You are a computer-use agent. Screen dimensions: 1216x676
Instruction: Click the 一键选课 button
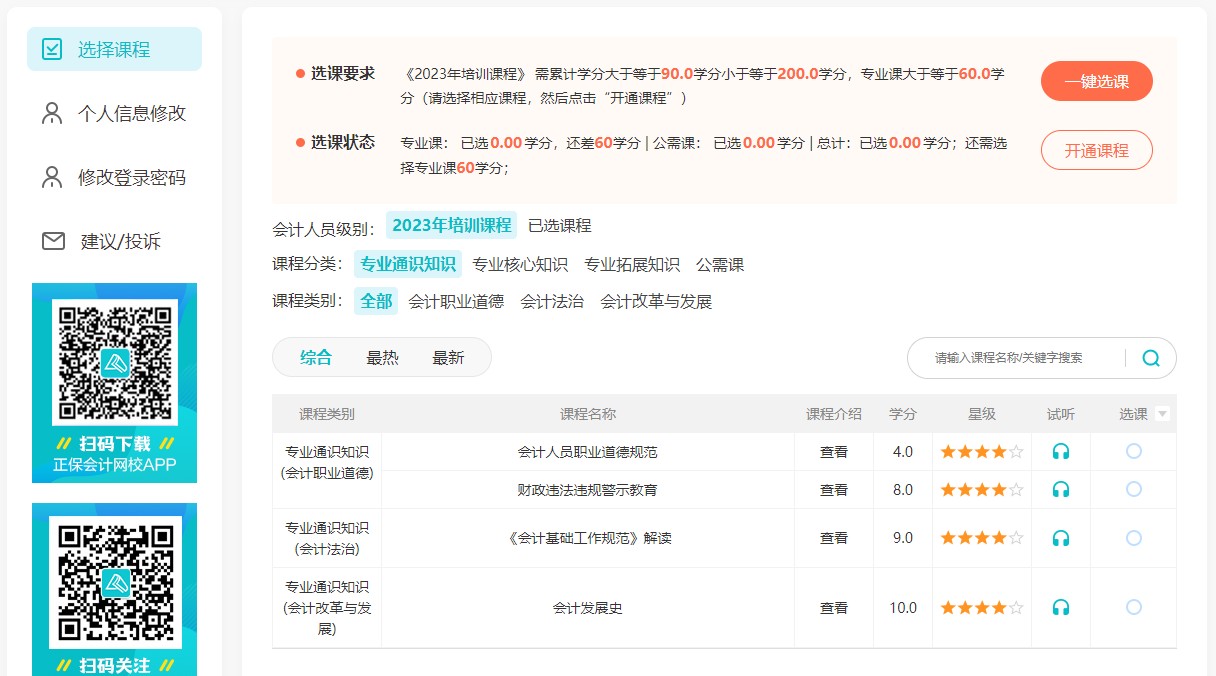pyautogui.click(x=1096, y=81)
